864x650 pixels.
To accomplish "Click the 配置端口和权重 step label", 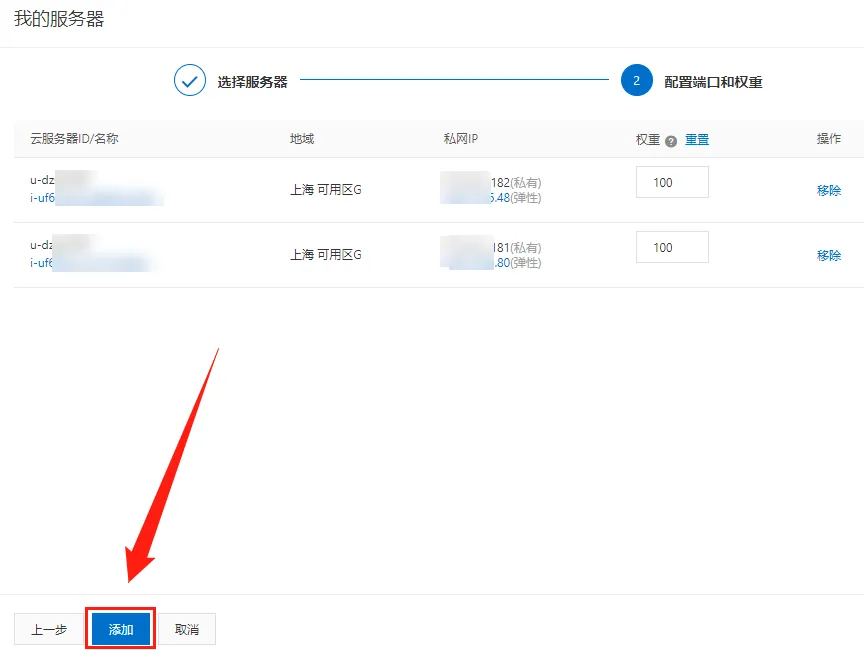I will tap(713, 82).
